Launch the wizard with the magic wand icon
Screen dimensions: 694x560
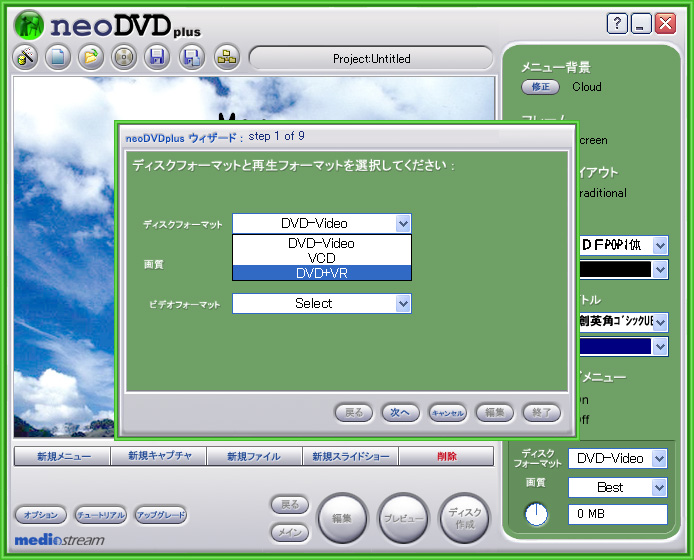click(25, 57)
